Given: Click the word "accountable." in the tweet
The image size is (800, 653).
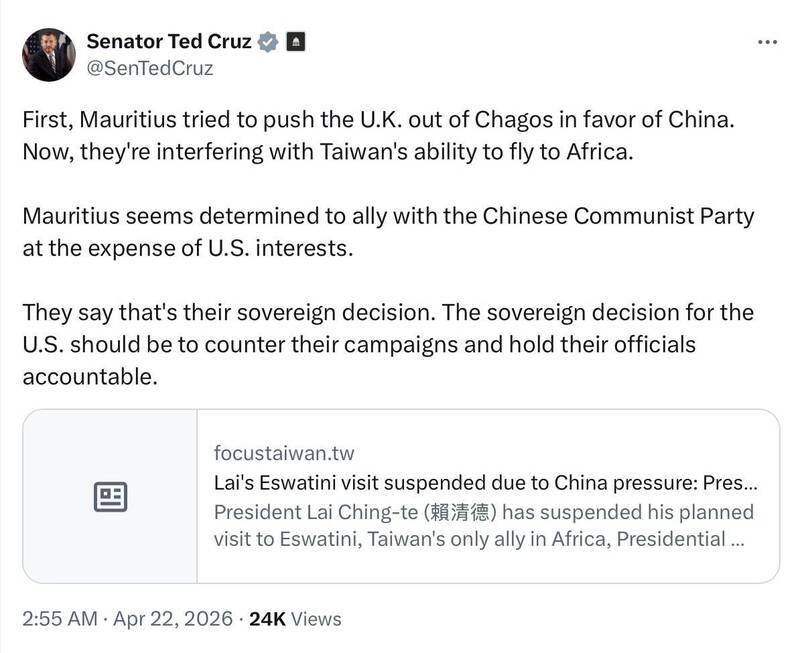Looking at the screenshot, I should pyautogui.click(x=90, y=377).
